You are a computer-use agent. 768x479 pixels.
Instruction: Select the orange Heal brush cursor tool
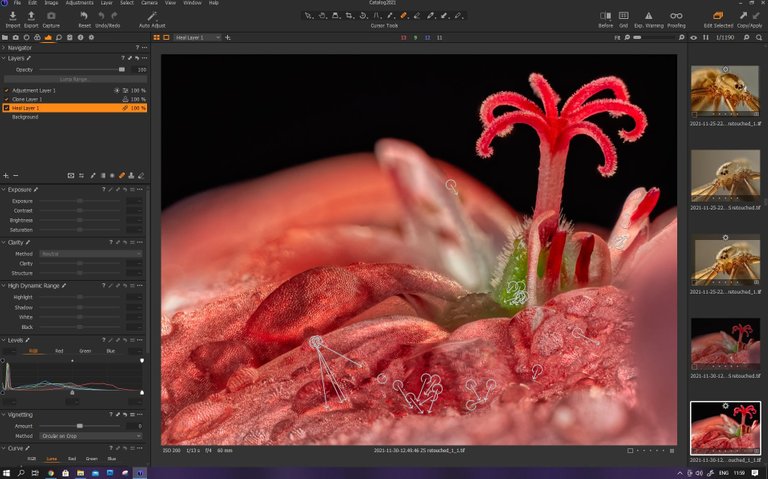404,16
